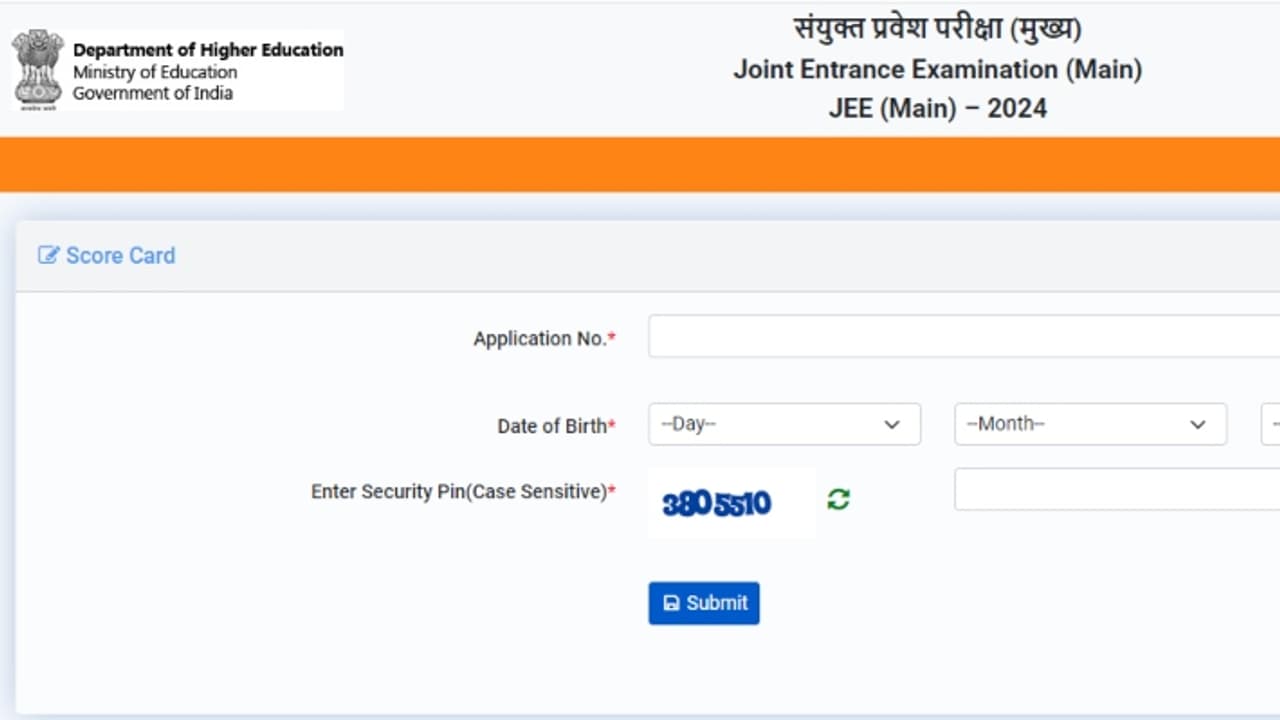Click the JEE (Main) – 2024 title
This screenshot has height=720, width=1280.
(x=937, y=108)
